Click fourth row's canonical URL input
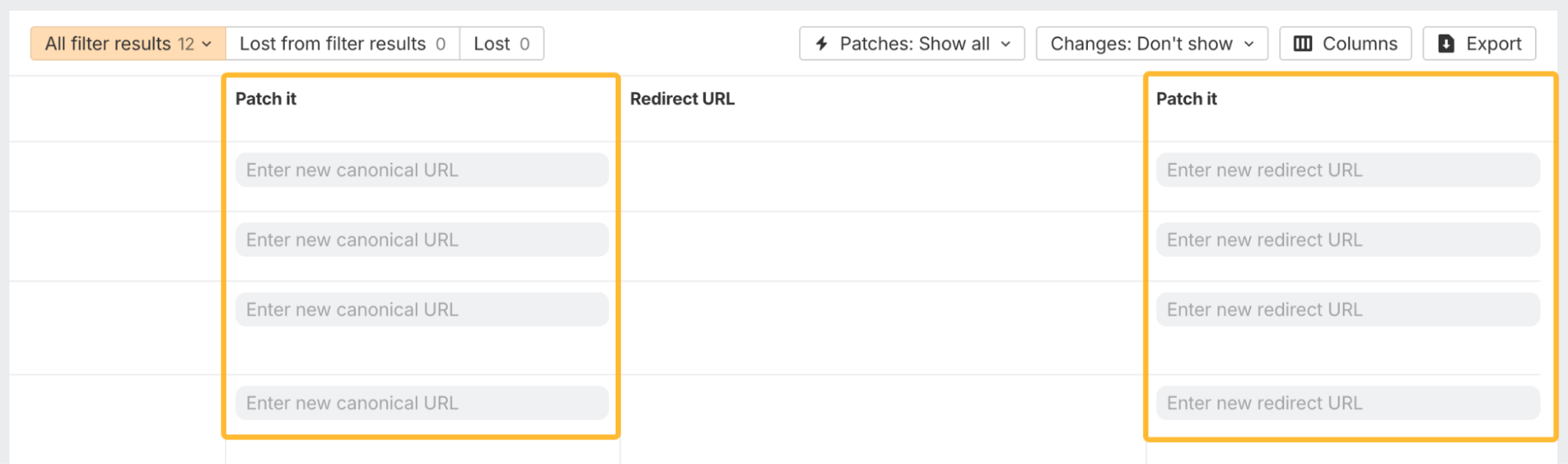 [x=422, y=404]
